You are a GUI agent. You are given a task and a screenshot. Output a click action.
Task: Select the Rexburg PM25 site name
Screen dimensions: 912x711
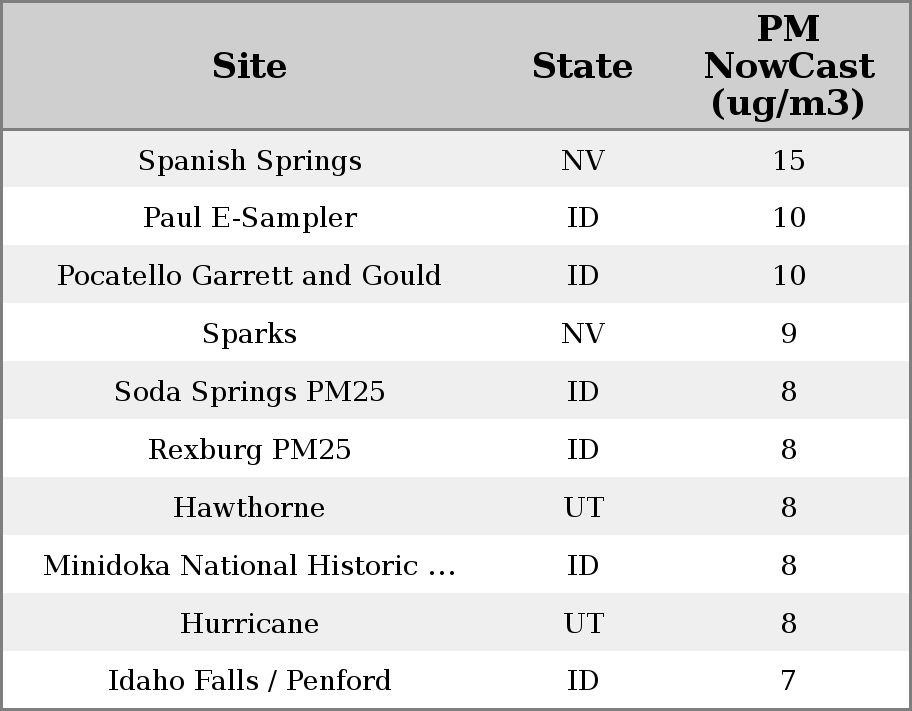click(249, 450)
